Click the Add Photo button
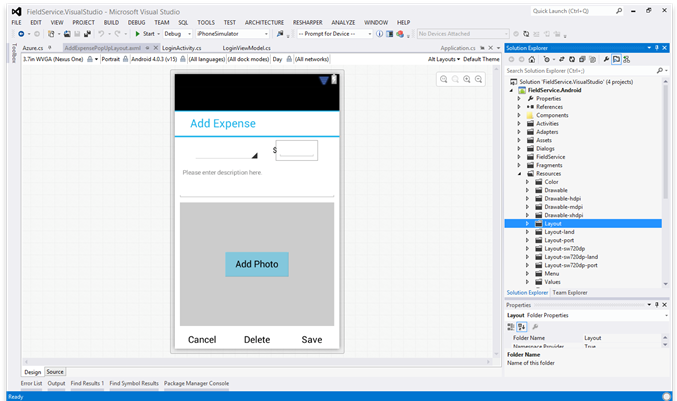The image size is (677, 401). click(x=256, y=264)
